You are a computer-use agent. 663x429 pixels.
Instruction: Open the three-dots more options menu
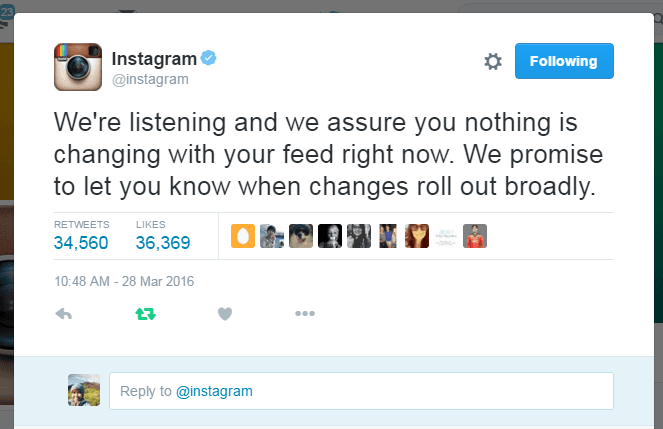(305, 313)
